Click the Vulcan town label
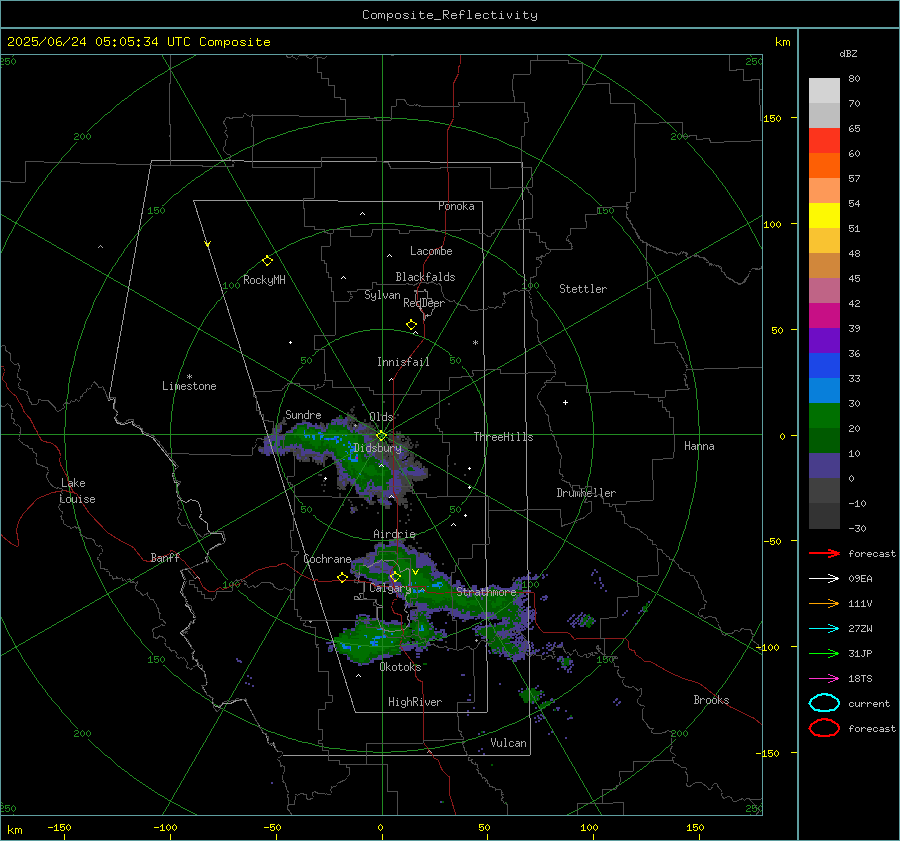This screenshot has width=900, height=841. tap(508, 743)
